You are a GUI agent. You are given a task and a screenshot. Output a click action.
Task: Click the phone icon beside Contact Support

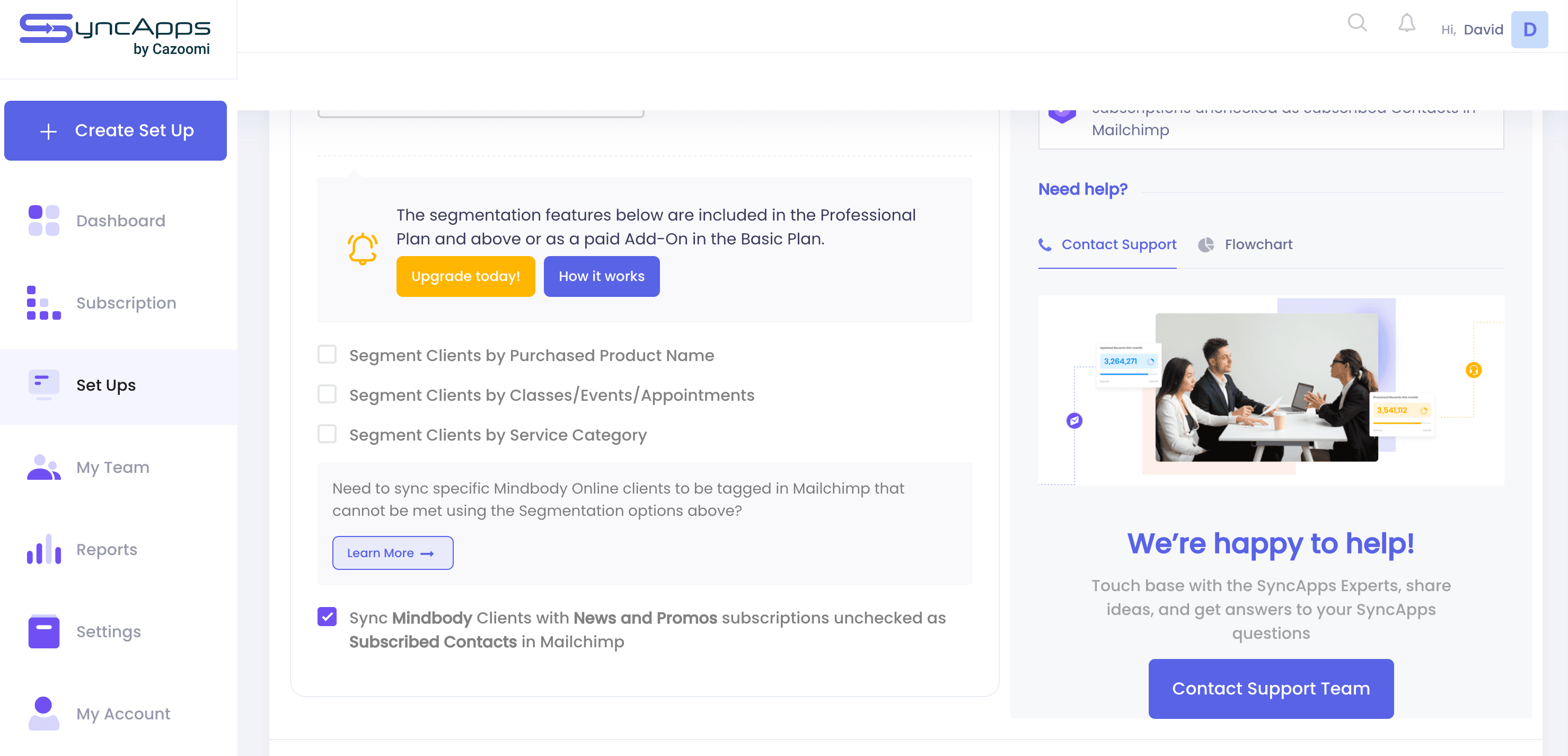1044,245
